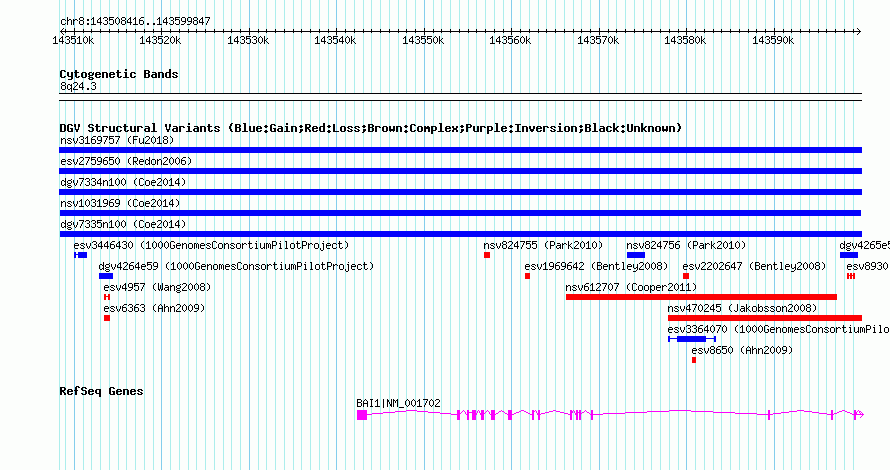Viewport: 890px width, 470px height.
Task: Open the esv8650 (Ahn2009) label
Action: point(742,350)
